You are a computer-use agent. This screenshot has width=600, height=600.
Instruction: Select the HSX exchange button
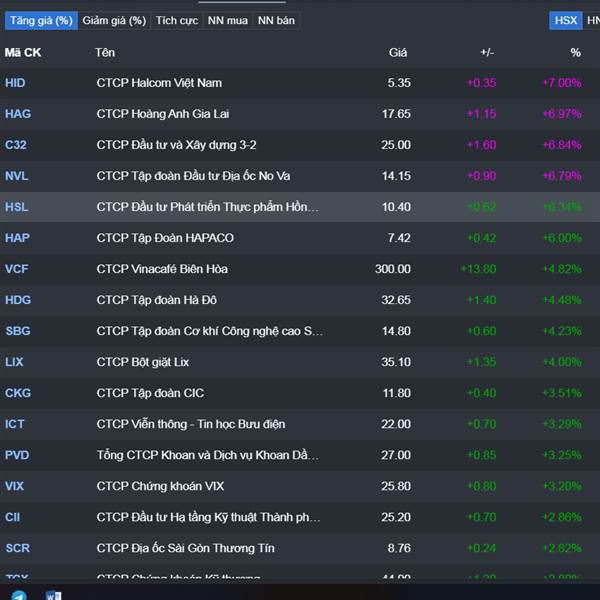565,20
